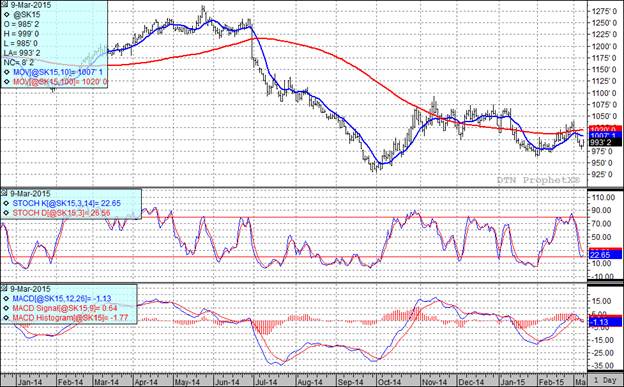Click Feb-15 on the date axis
Image resolution: width=624 pixels, height=387 pixels.
click(552, 381)
